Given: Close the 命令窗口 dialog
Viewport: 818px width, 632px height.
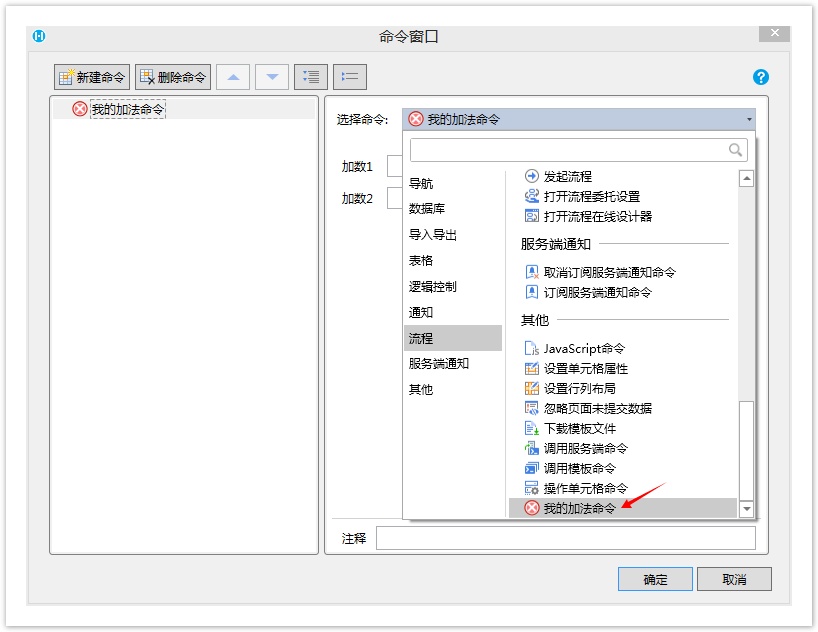Looking at the screenshot, I should (x=775, y=33).
